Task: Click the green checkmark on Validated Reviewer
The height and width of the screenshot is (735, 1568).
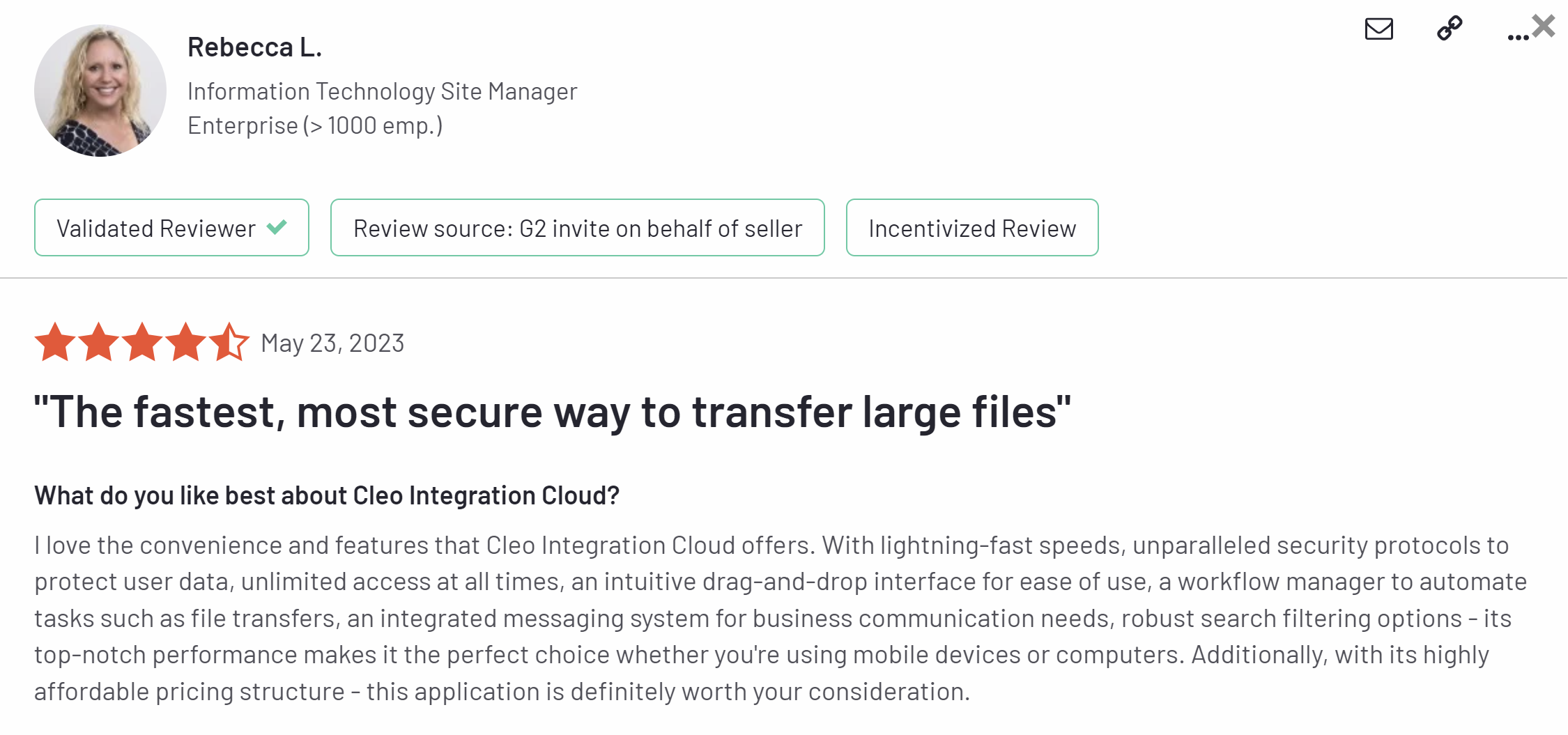Action: [277, 227]
